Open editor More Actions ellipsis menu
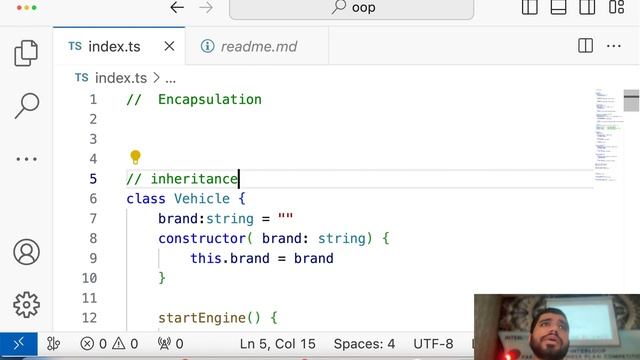The image size is (640, 360). (x=614, y=46)
